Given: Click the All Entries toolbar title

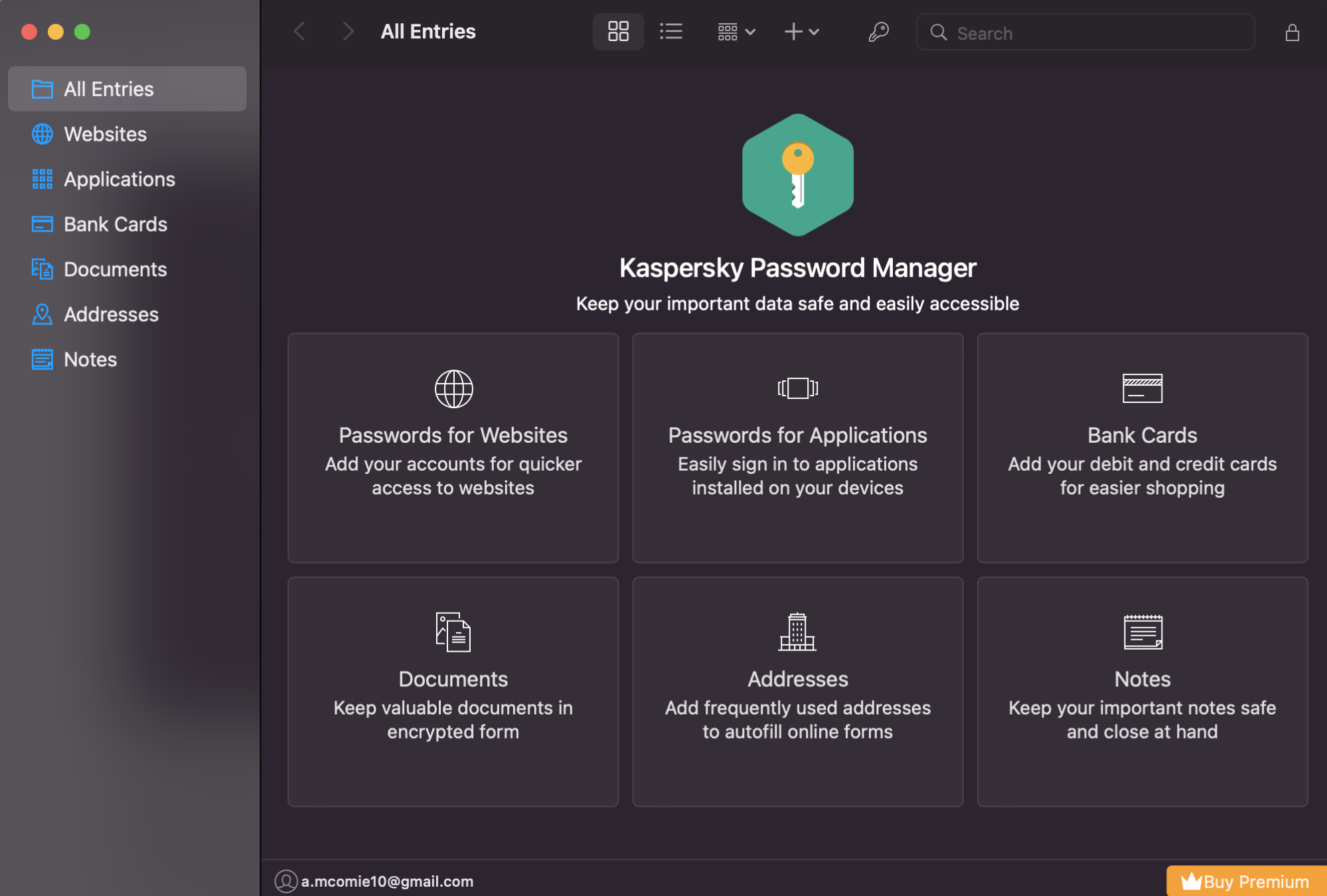Looking at the screenshot, I should [428, 31].
